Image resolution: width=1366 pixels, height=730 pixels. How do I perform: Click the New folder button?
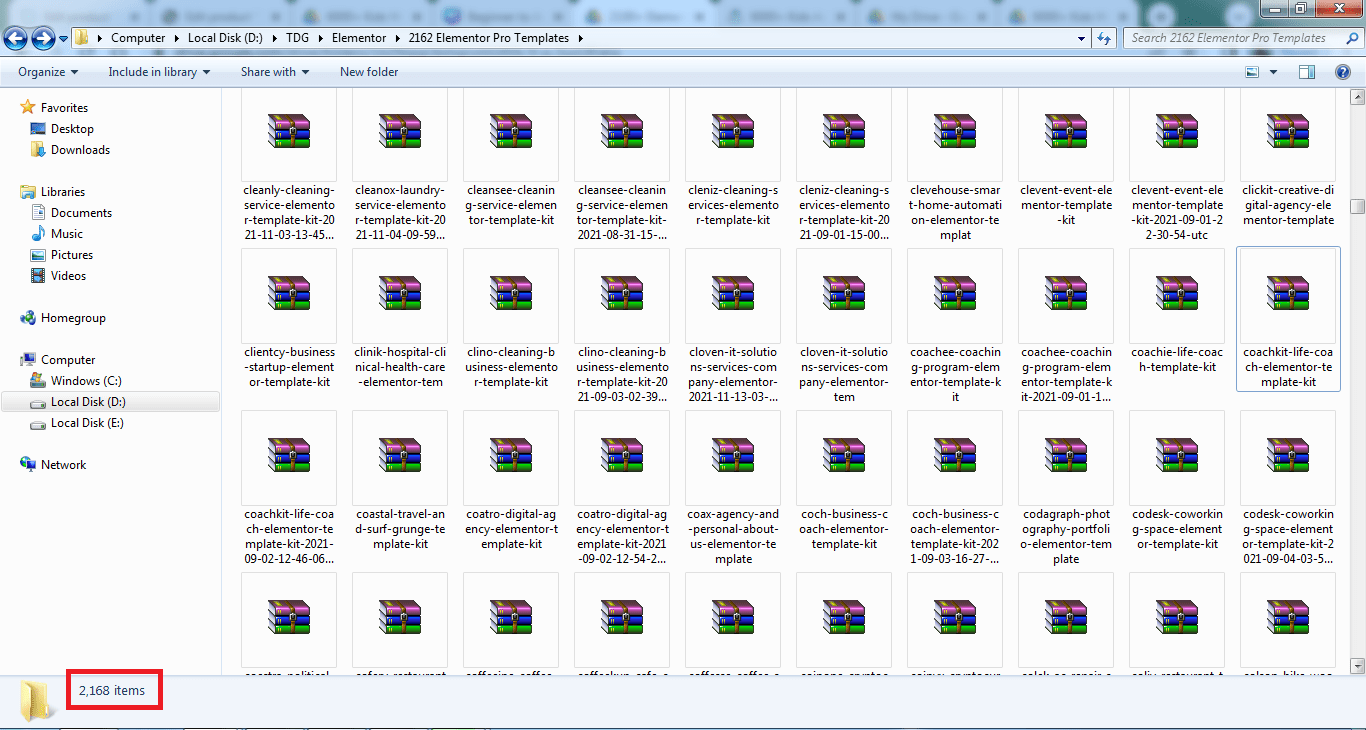(369, 72)
